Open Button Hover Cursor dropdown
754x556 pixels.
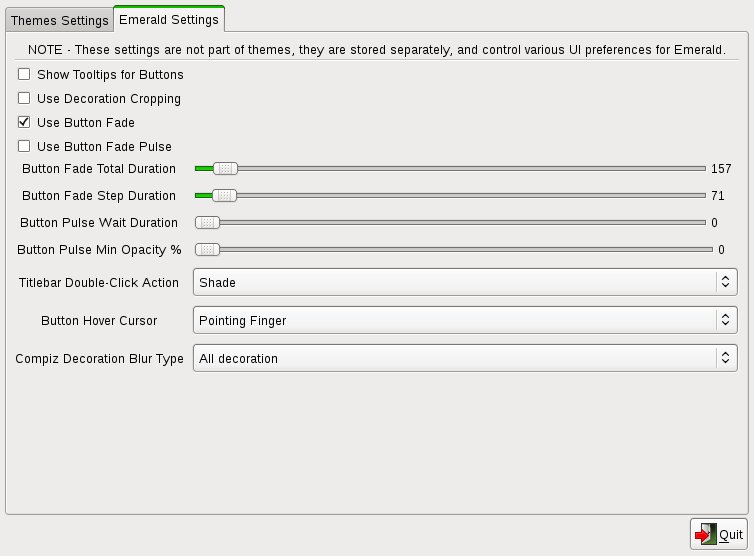coord(465,320)
